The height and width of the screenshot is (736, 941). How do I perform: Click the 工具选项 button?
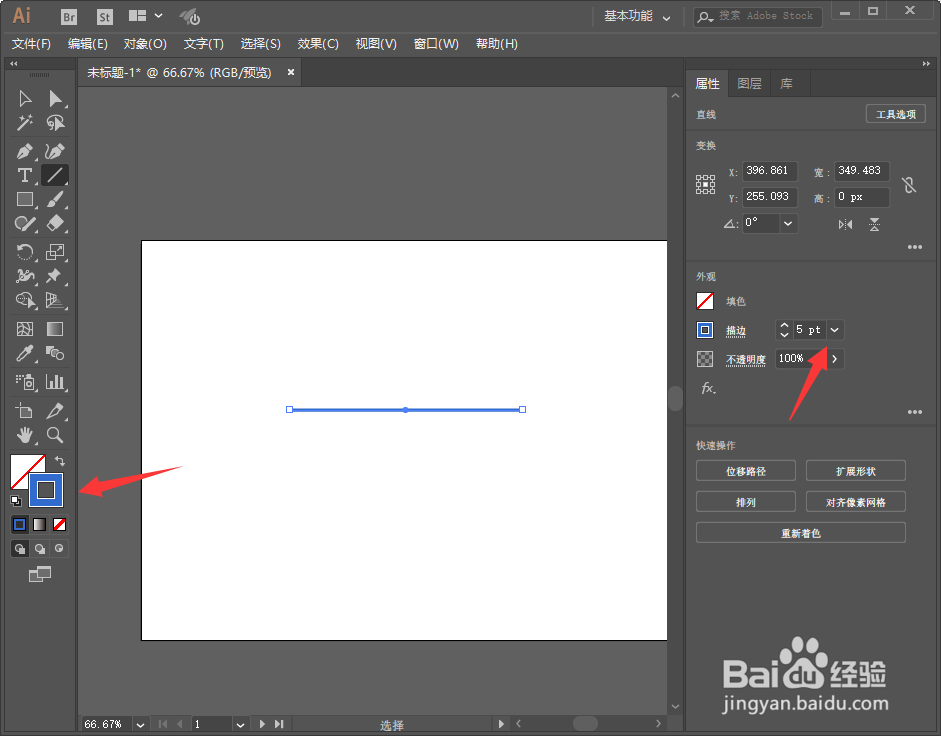tap(895, 114)
